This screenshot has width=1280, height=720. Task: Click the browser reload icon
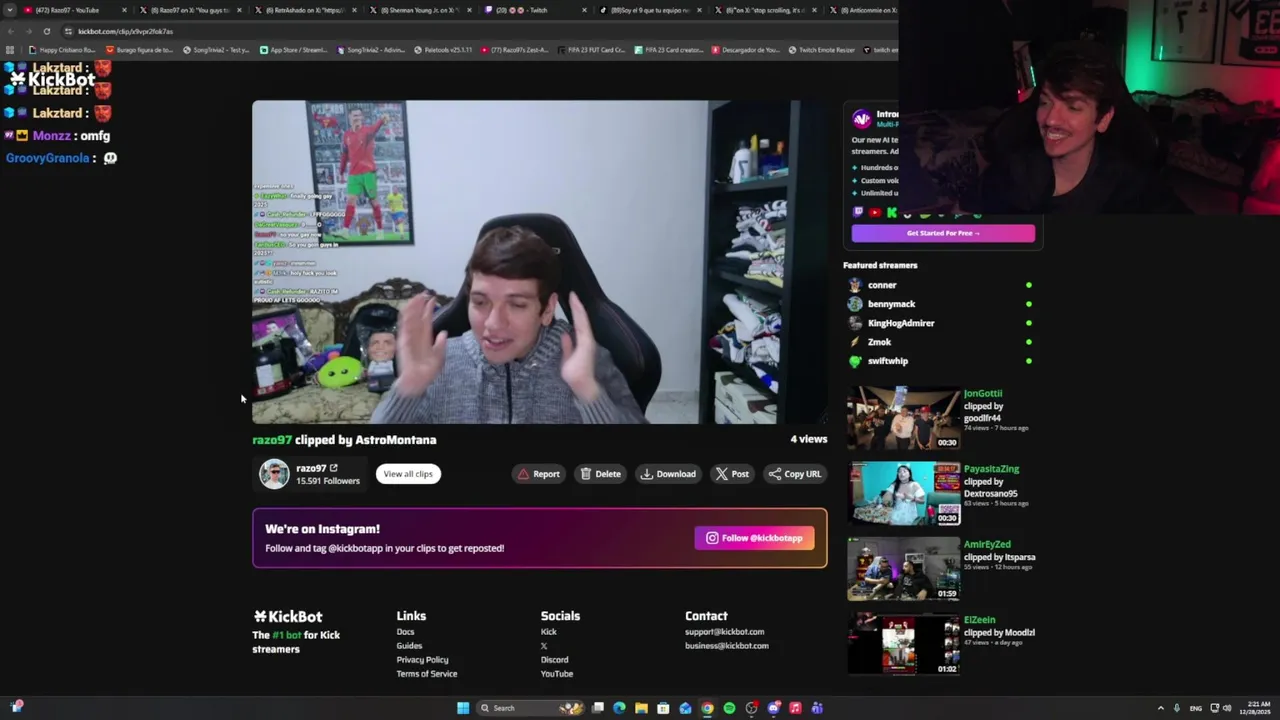[46, 31]
